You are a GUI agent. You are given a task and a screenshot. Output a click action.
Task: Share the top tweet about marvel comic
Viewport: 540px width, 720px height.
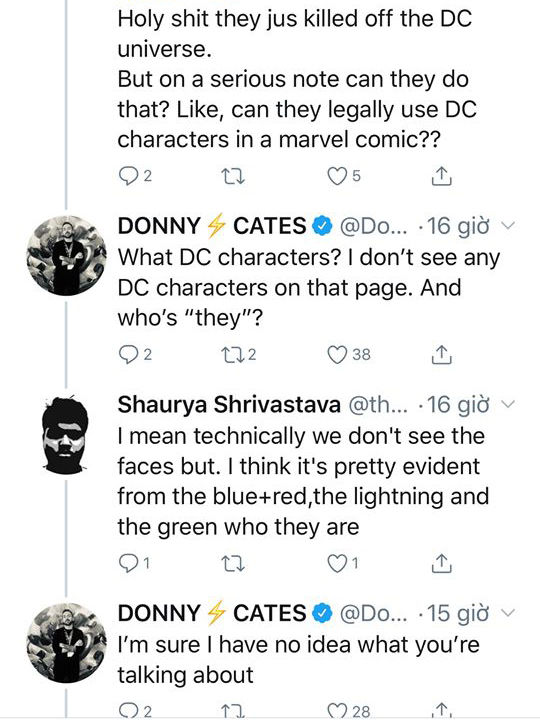pos(442,176)
